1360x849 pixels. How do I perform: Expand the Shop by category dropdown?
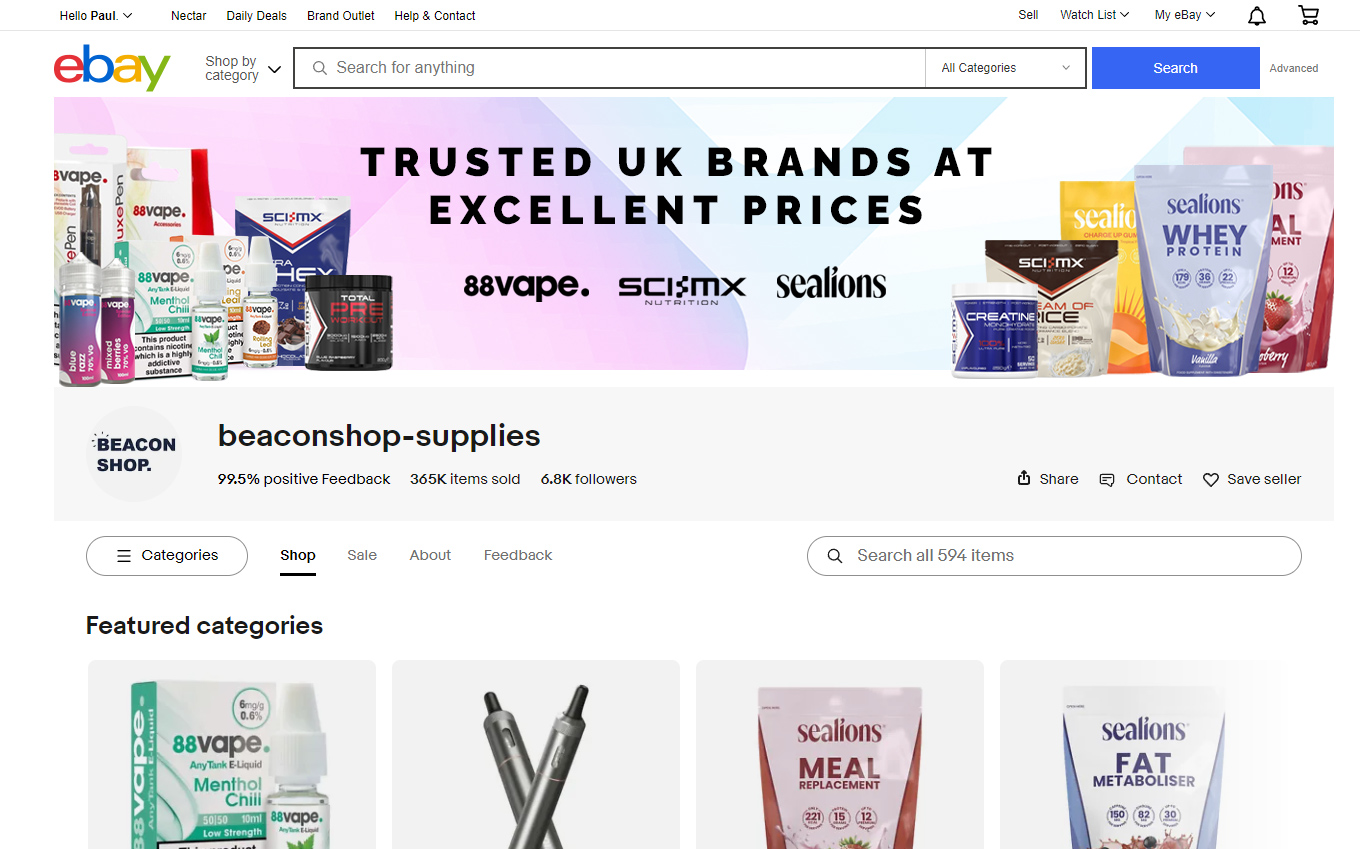pos(243,68)
